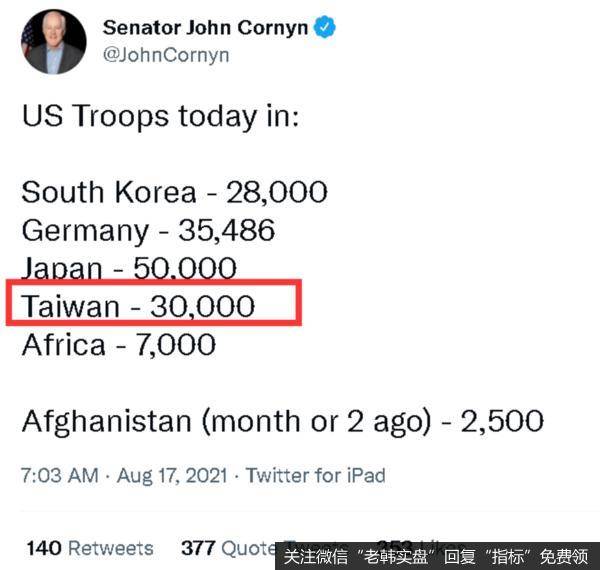Click the South Korea - 28,000 line

(x=174, y=192)
